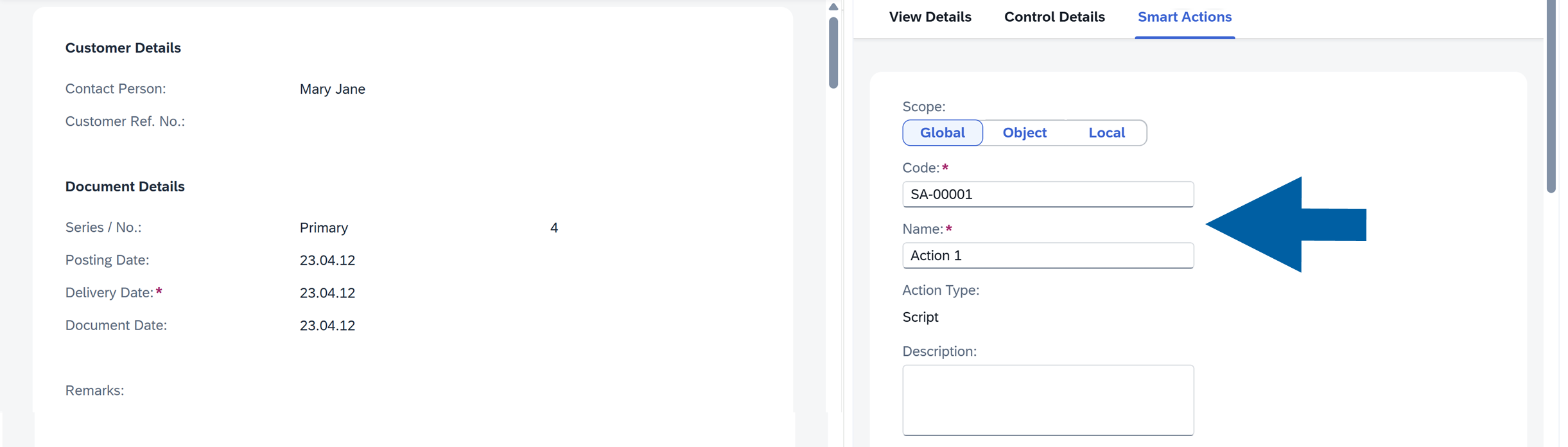
Task: Open the Control Details tab
Action: (x=1054, y=17)
